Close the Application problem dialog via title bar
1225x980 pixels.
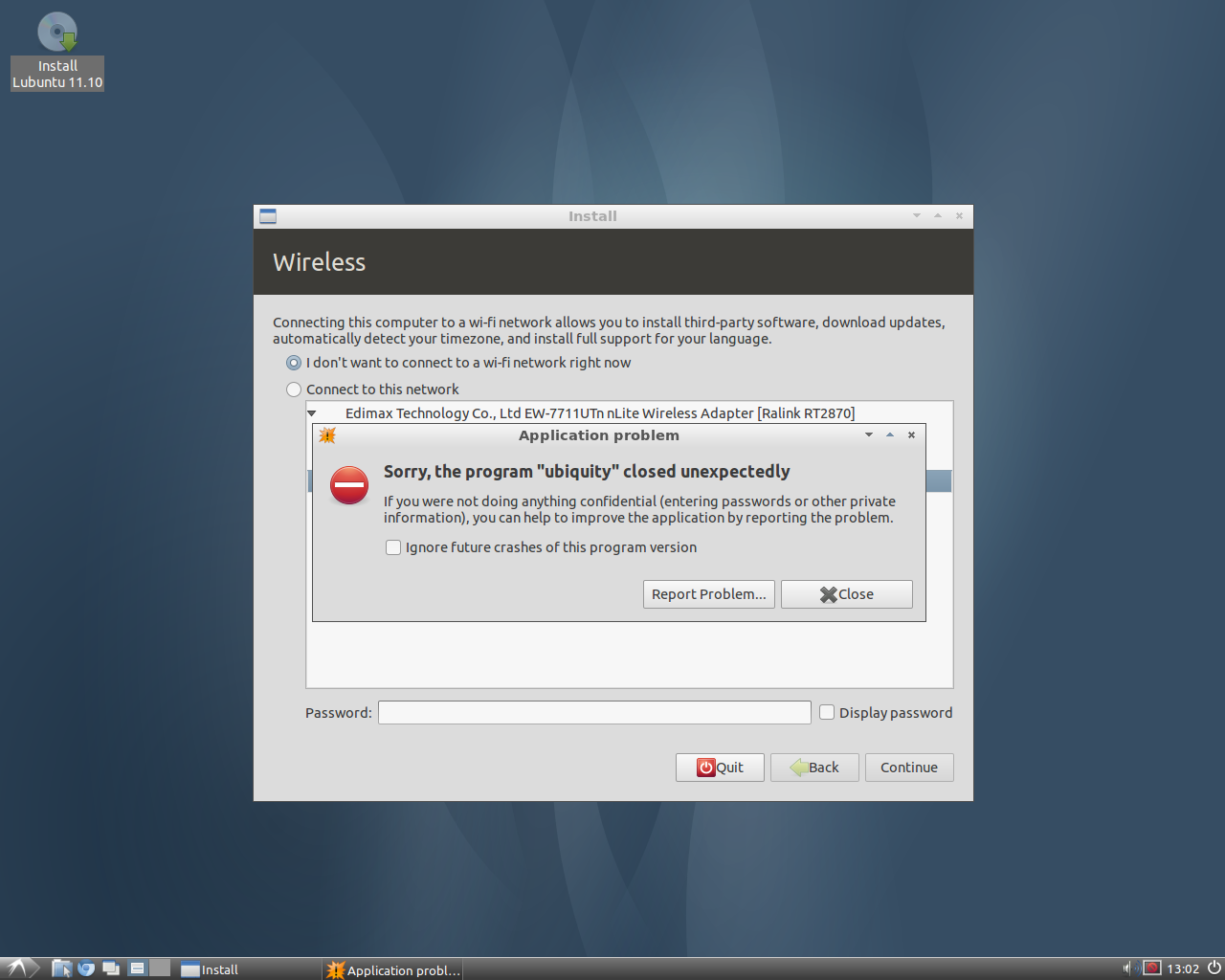(x=912, y=435)
